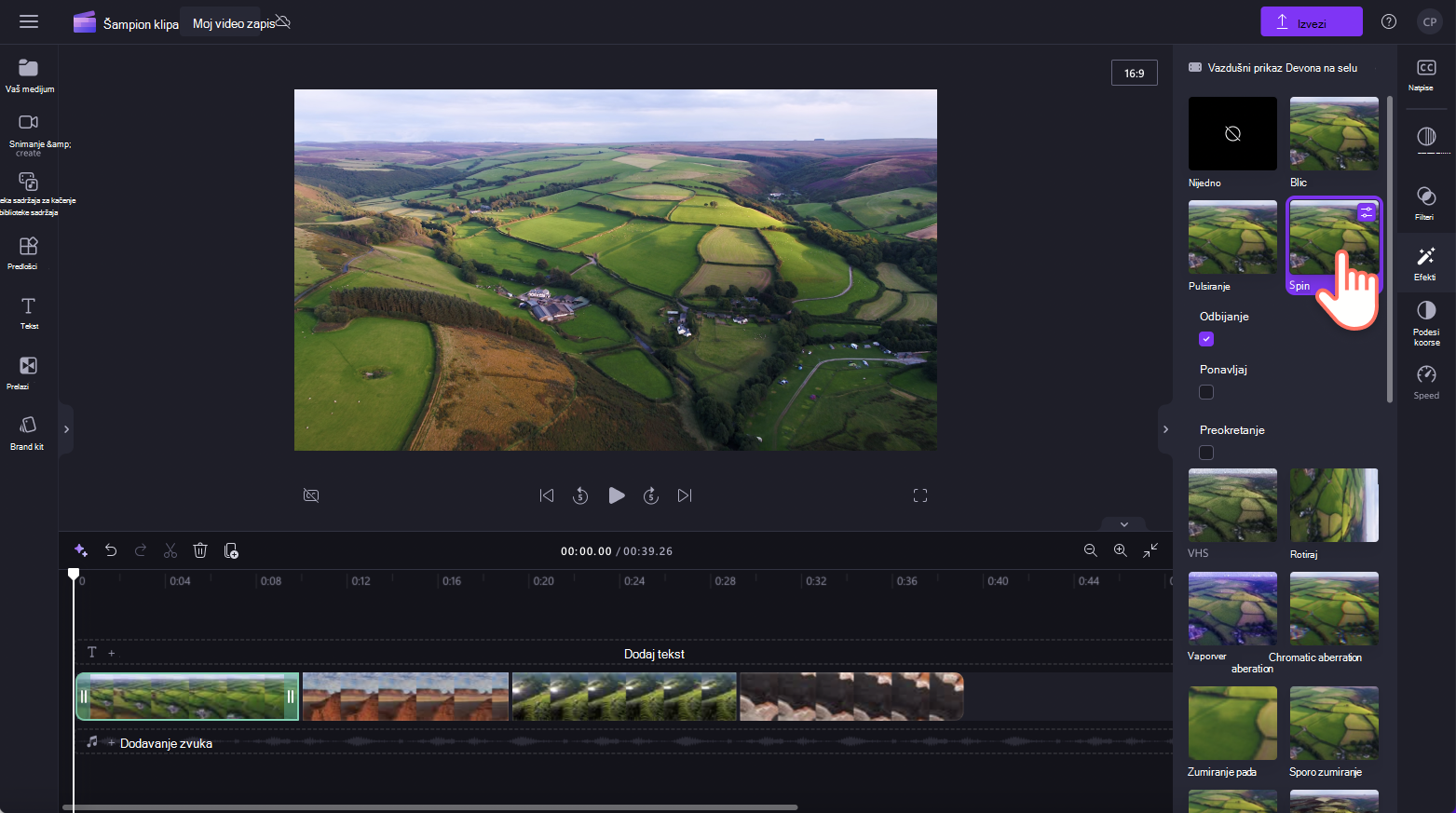Rewind five seconds
Image resolution: width=1456 pixels, height=813 pixels.
(580, 495)
